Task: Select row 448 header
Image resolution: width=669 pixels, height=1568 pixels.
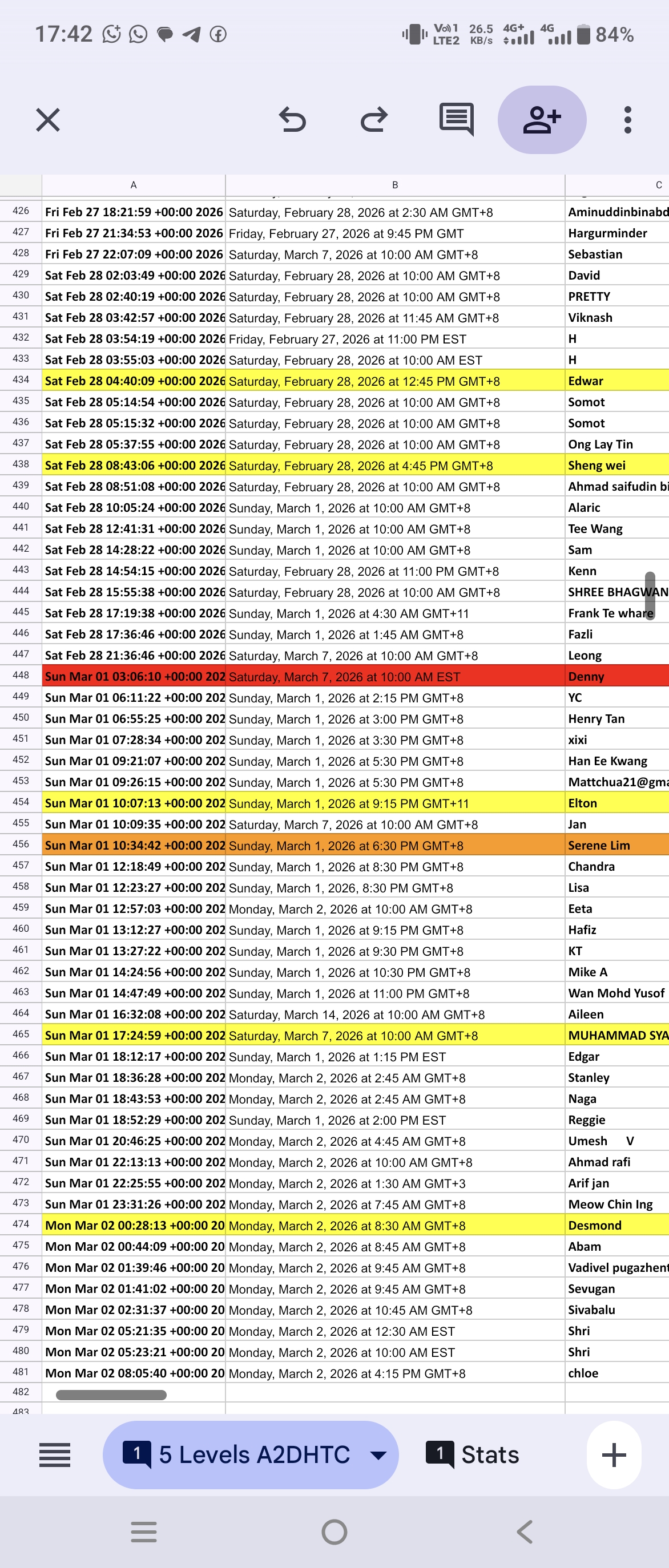Action: (21, 676)
